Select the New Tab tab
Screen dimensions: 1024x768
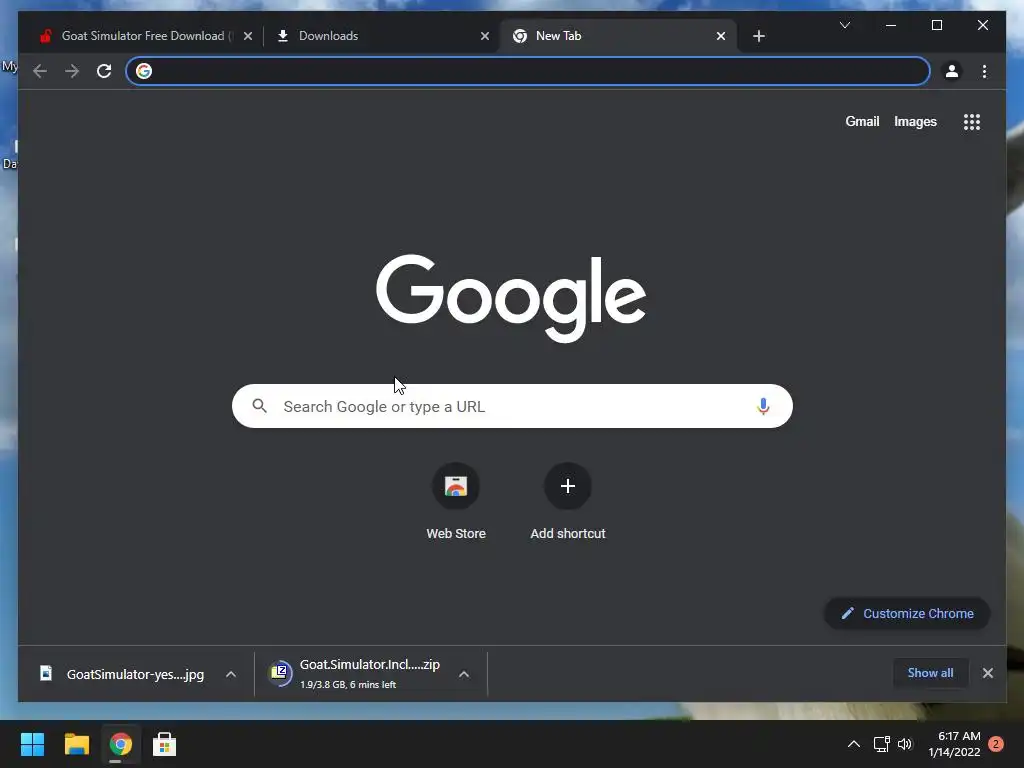(618, 36)
